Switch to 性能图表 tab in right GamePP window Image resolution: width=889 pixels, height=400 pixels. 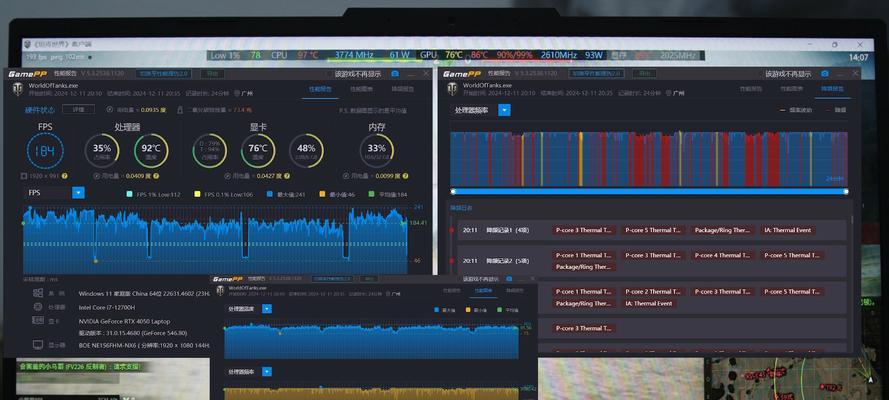pyautogui.click(x=791, y=89)
